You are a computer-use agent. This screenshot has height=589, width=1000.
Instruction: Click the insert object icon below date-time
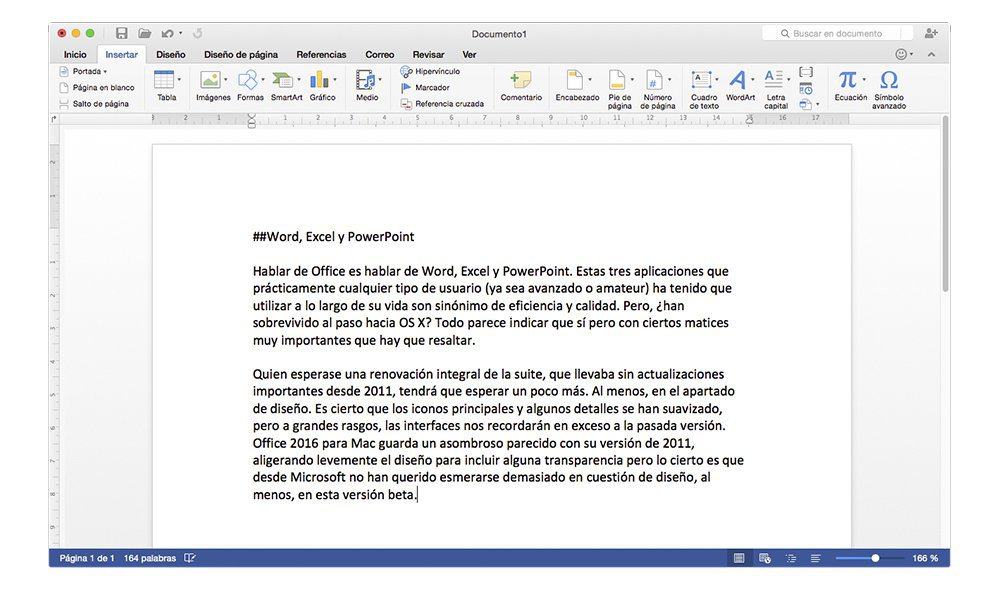click(x=805, y=105)
